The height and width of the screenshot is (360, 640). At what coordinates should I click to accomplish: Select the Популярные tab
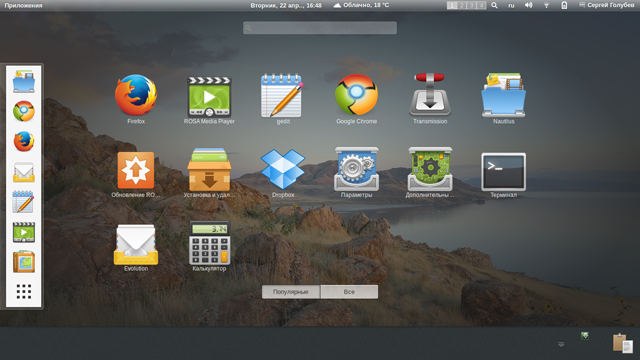(291, 292)
